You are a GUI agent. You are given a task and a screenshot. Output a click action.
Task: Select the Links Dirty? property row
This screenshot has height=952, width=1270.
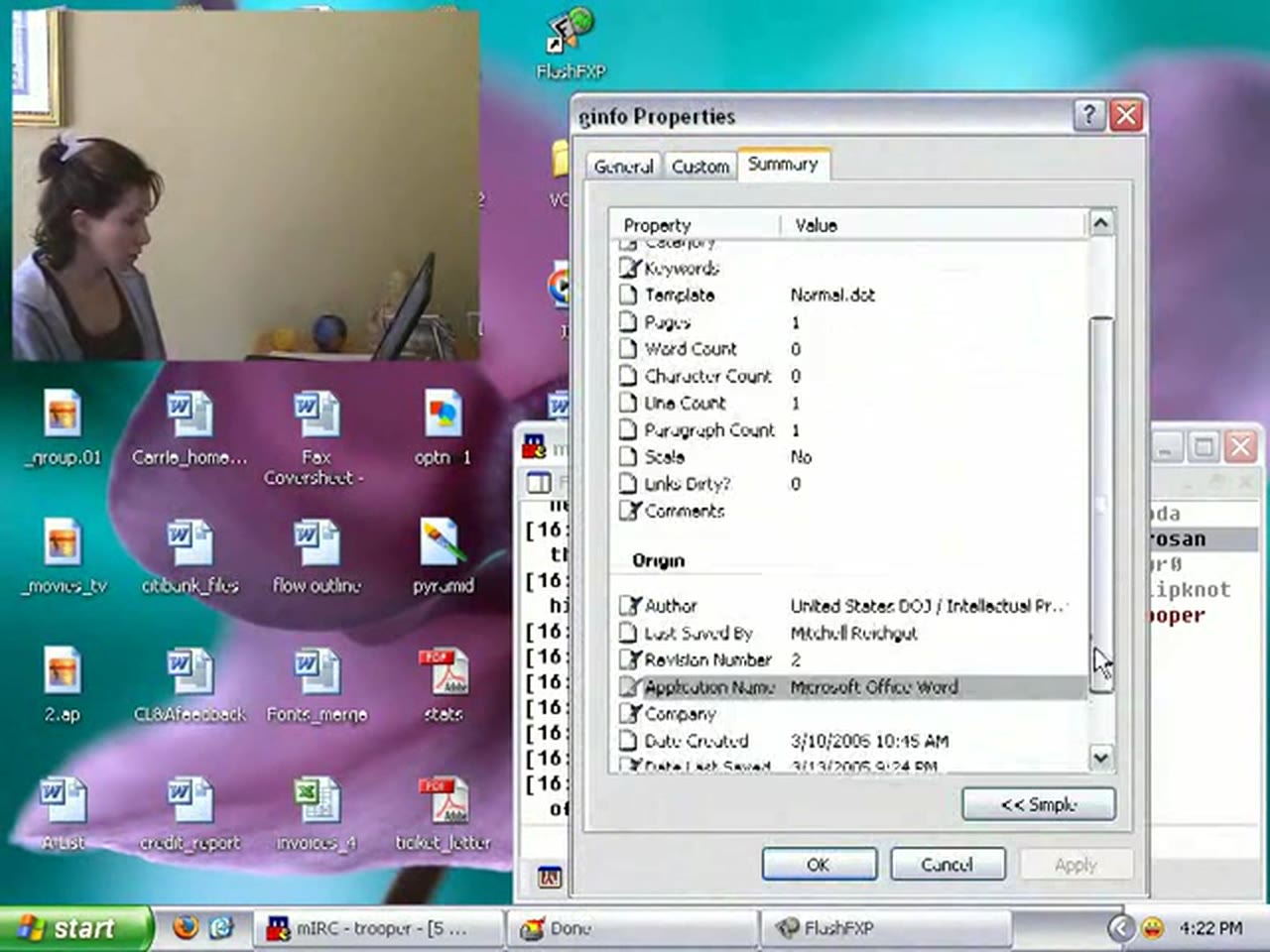[x=849, y=484]
